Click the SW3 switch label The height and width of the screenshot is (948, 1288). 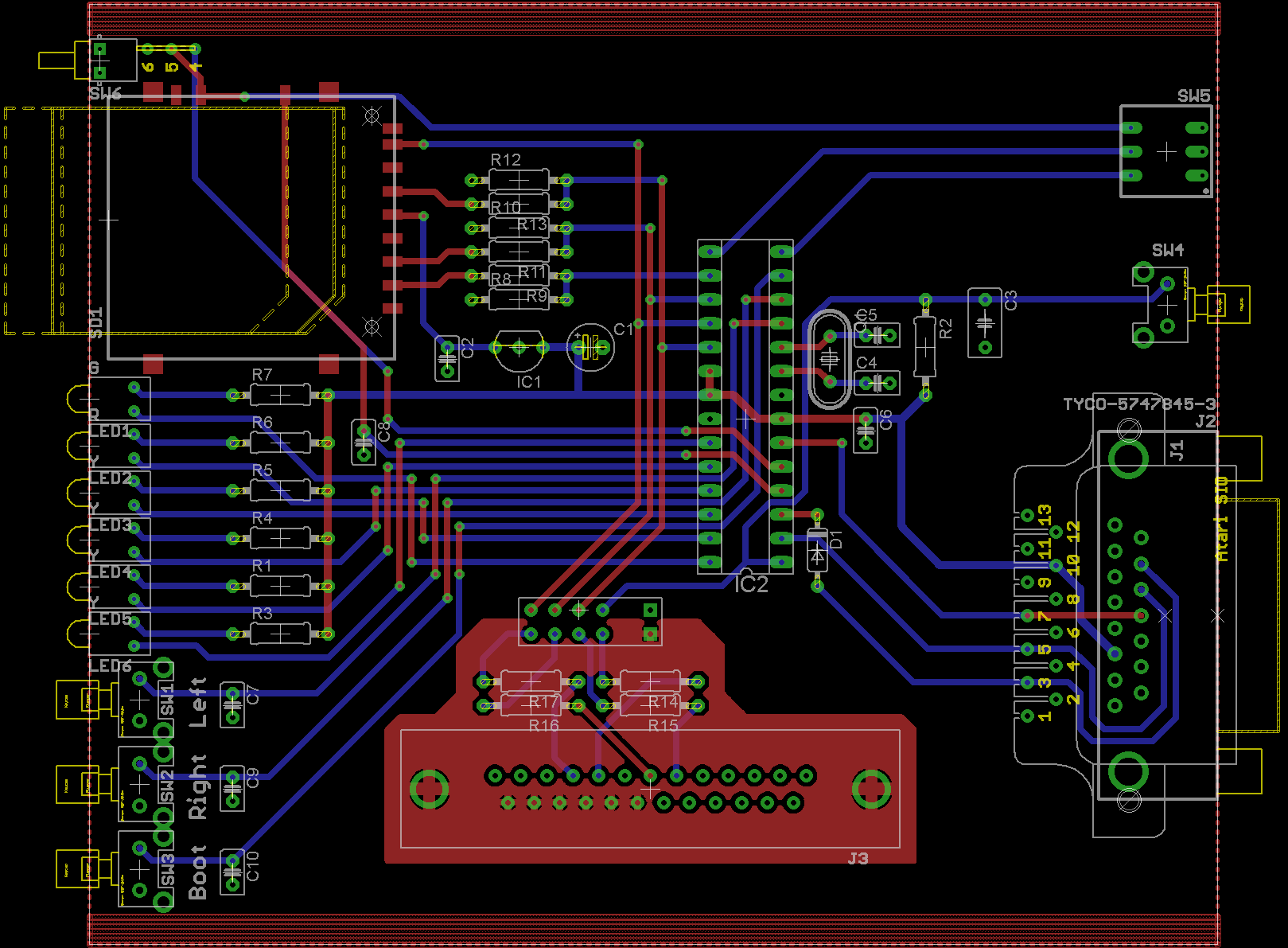pos(167,871)
